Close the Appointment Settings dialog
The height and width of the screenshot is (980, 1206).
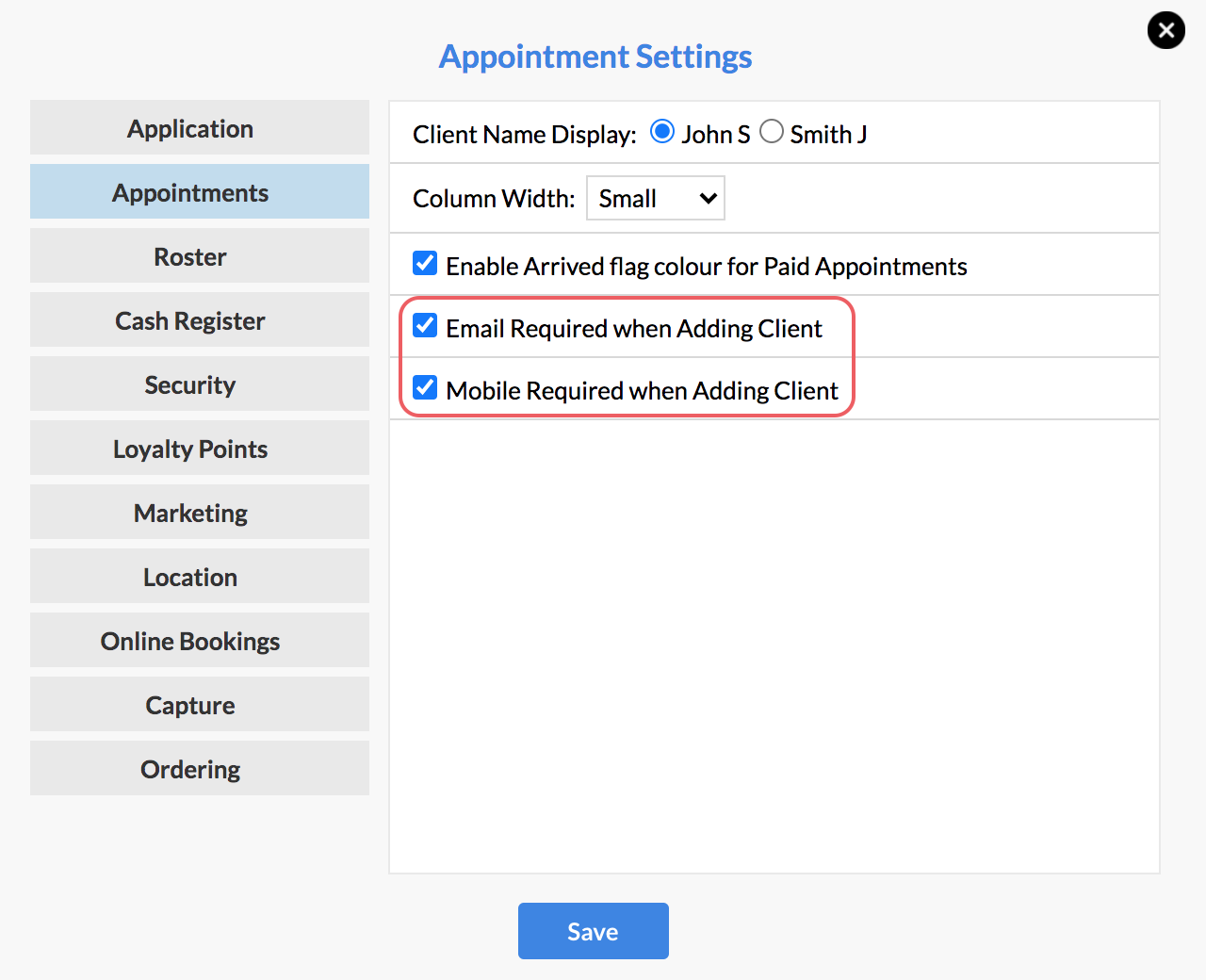click(1165, 30)
